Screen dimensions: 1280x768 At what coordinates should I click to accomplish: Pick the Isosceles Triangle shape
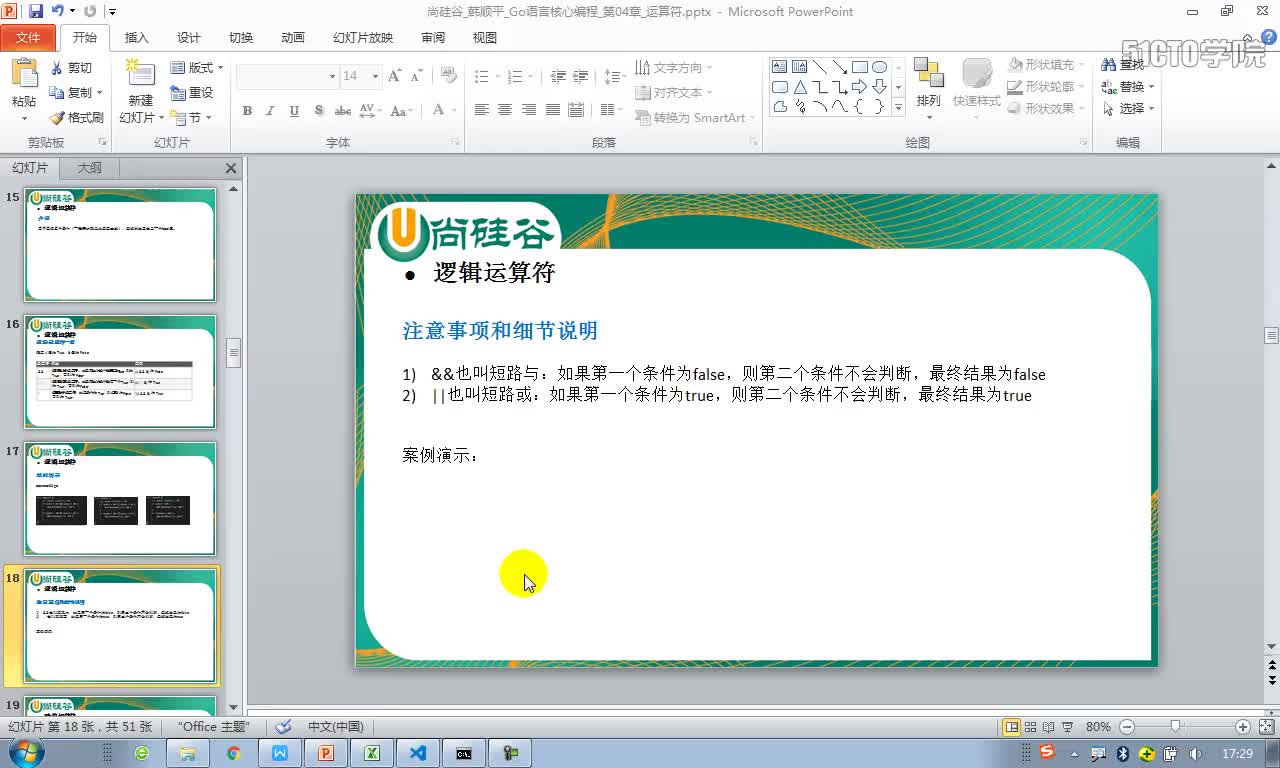800,87
